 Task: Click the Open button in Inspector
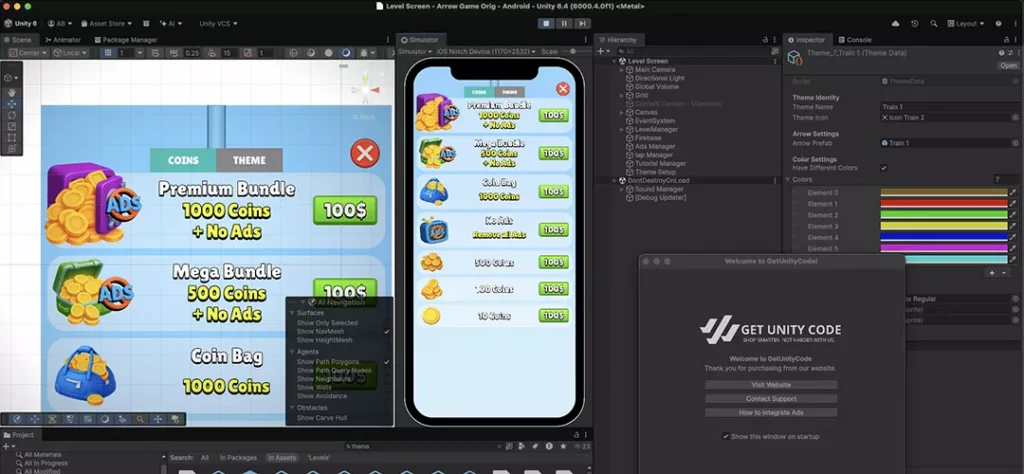coord(1008,65)
